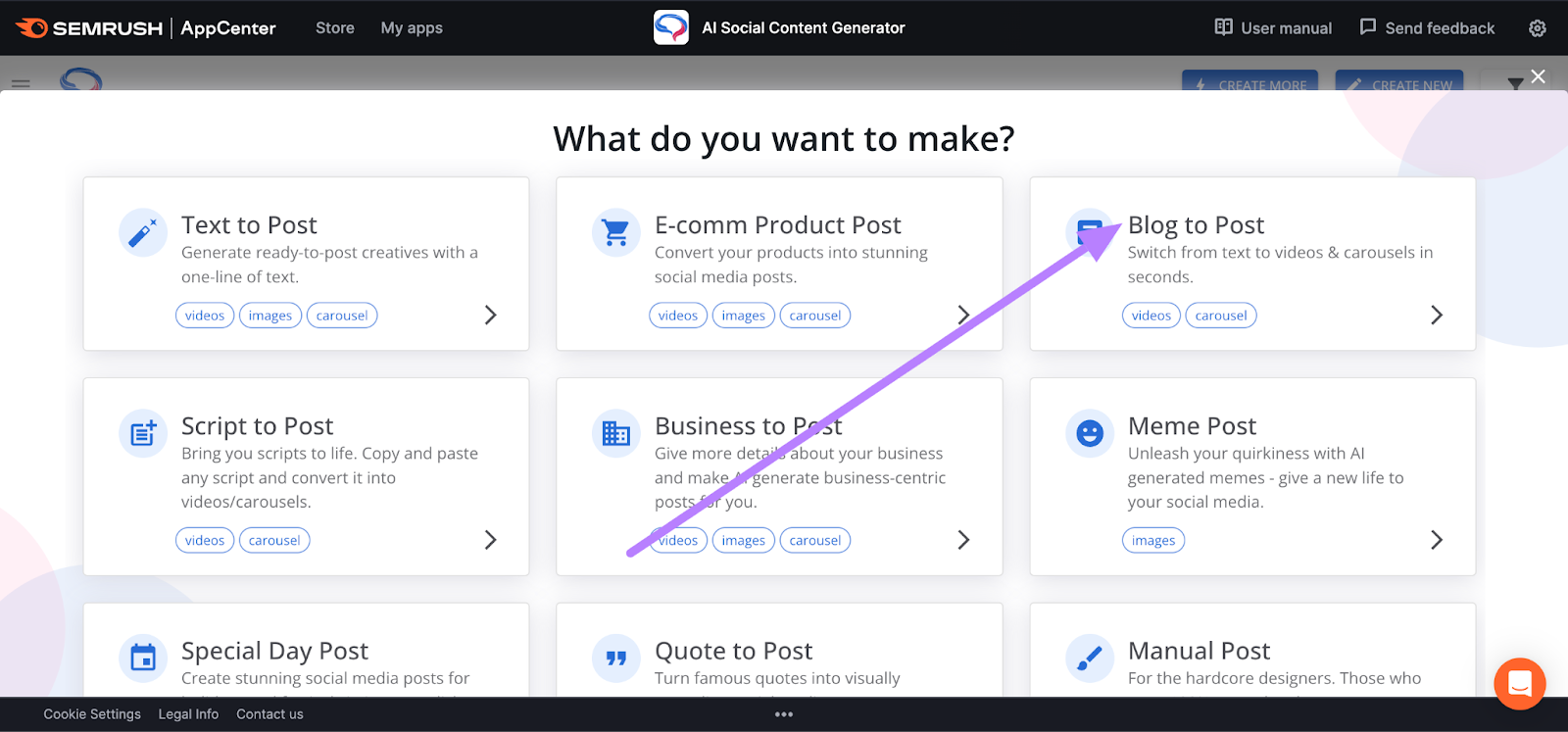The height and width of the screenshot is (732, 1568).
Task: Click the User manual book icon
Action: tap(1223, 27)
